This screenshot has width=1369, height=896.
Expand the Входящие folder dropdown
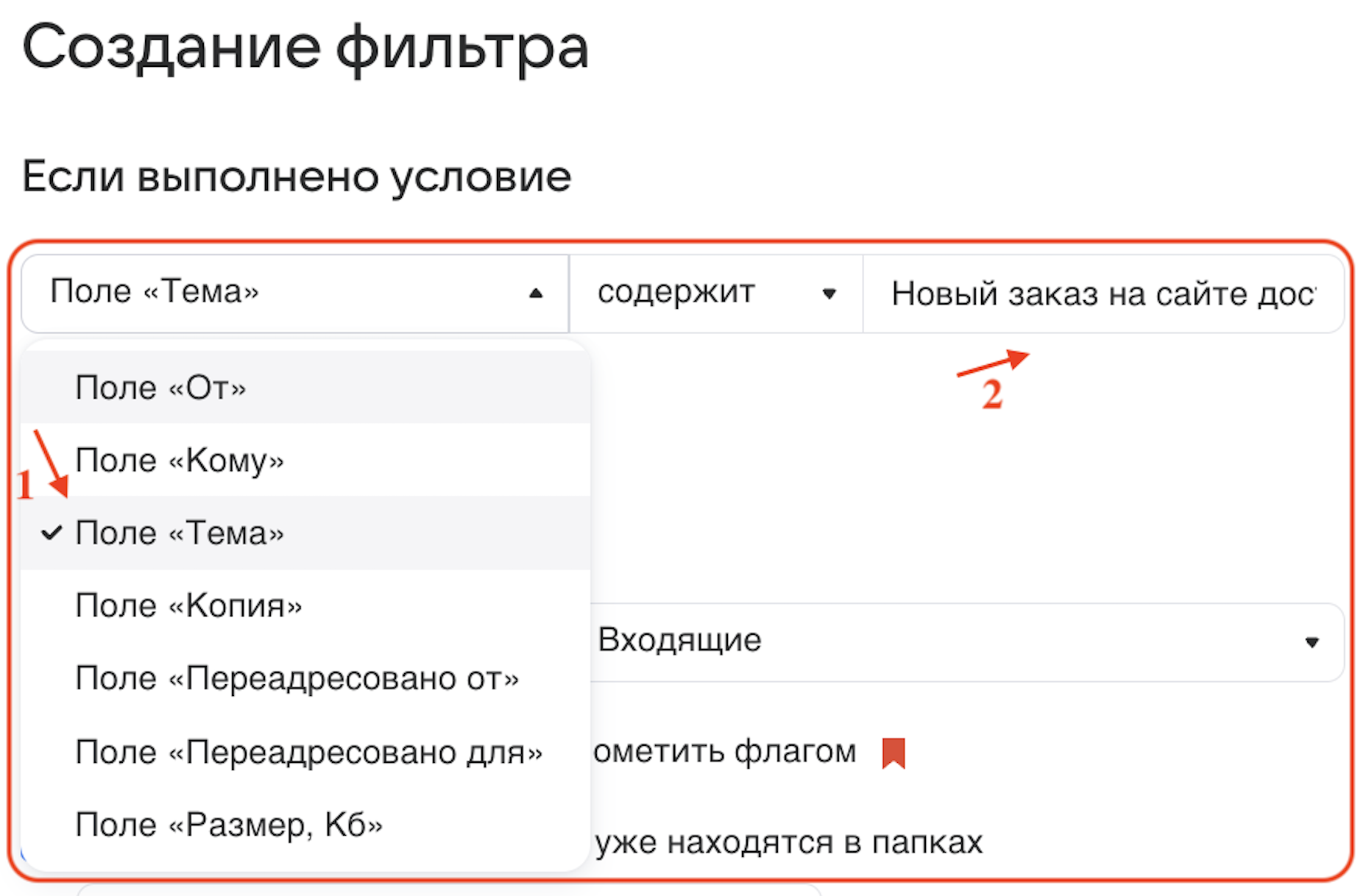(x=957, y=641)
